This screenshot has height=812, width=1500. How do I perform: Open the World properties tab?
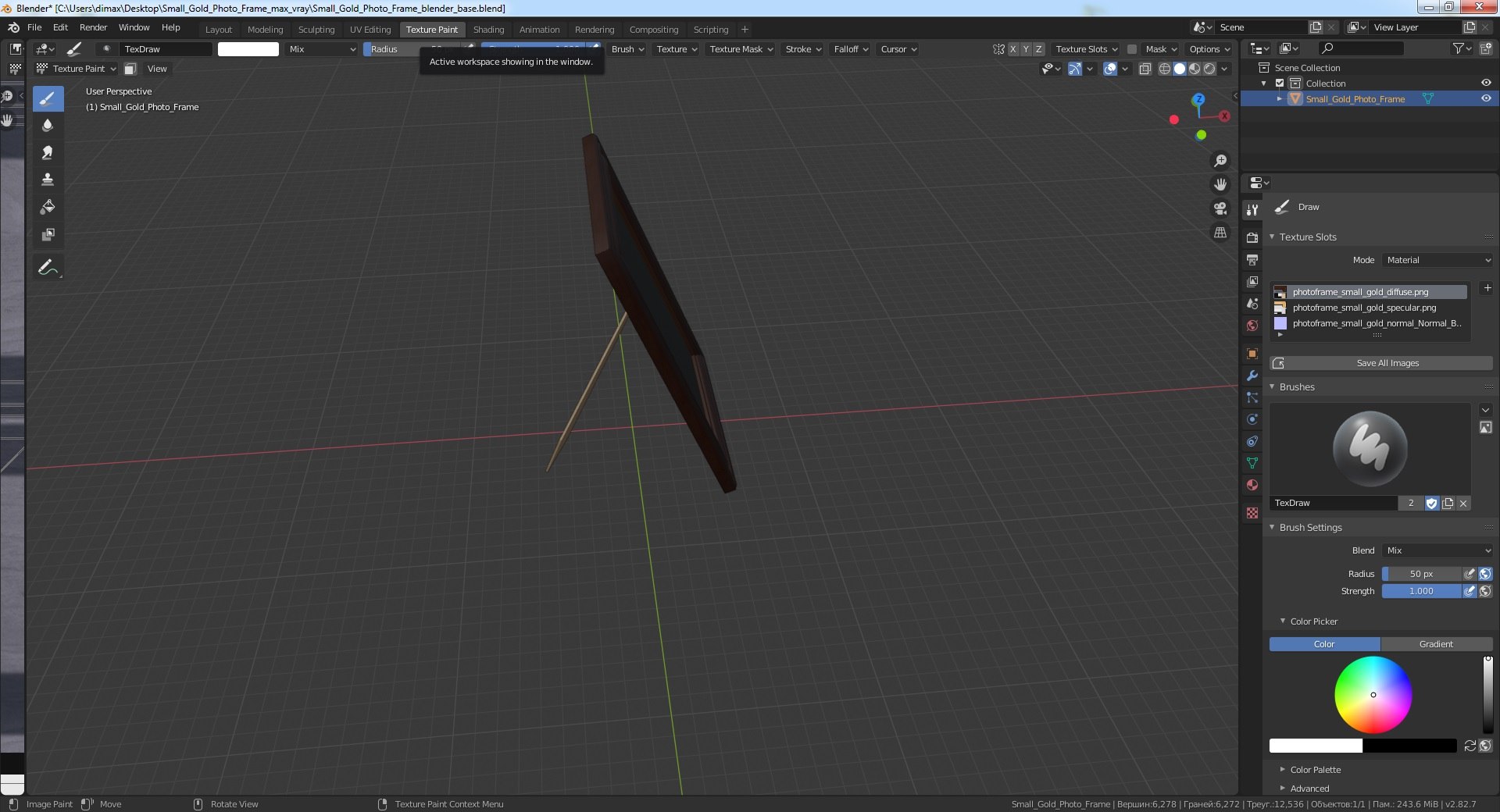1252,325
